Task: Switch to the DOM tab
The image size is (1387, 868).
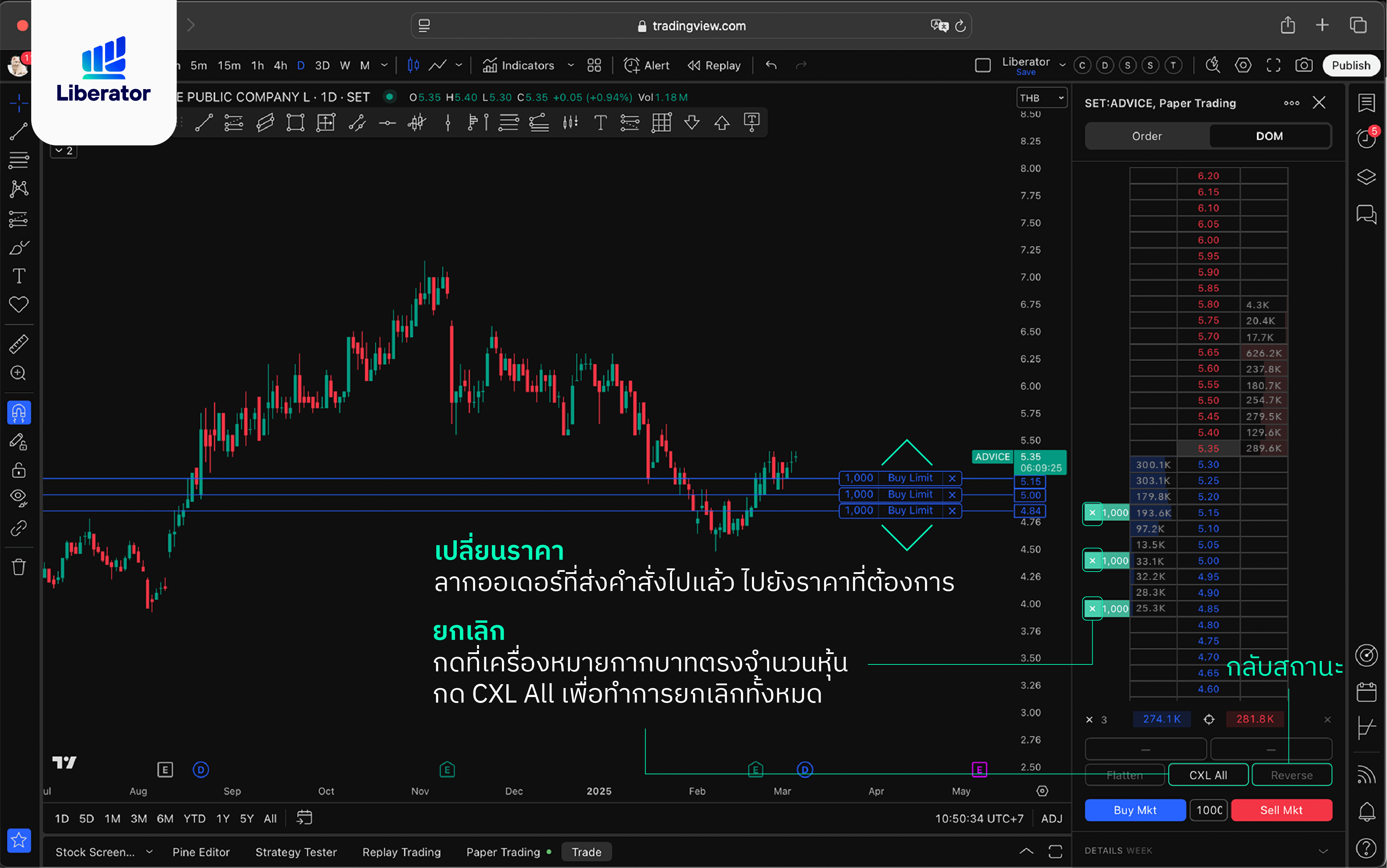Action: point(1269,137)
